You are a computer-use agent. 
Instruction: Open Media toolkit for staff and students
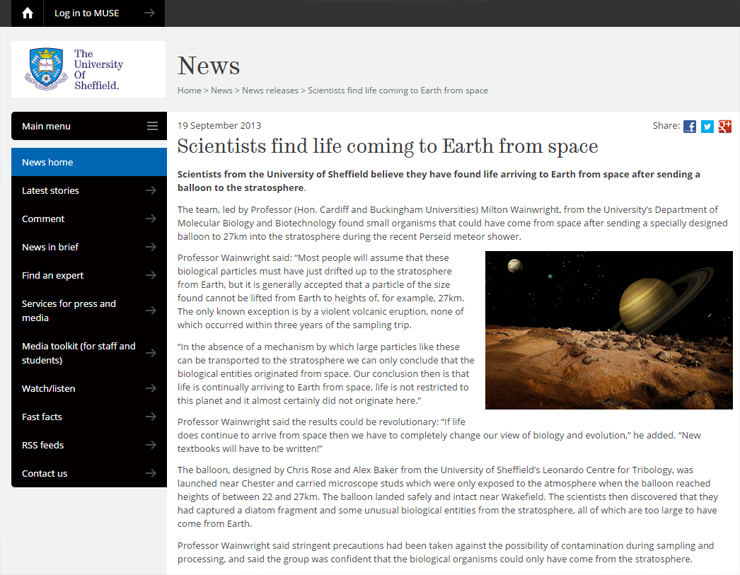[x=78, y=353]
